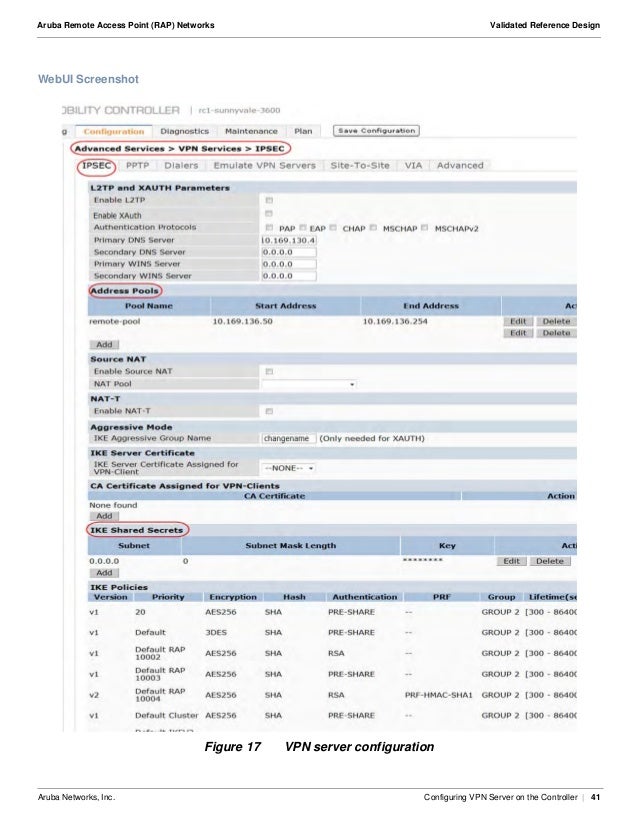Check the CHAP authentication protocol
This screenshot has width=638, height=826.
coord(333,228)
